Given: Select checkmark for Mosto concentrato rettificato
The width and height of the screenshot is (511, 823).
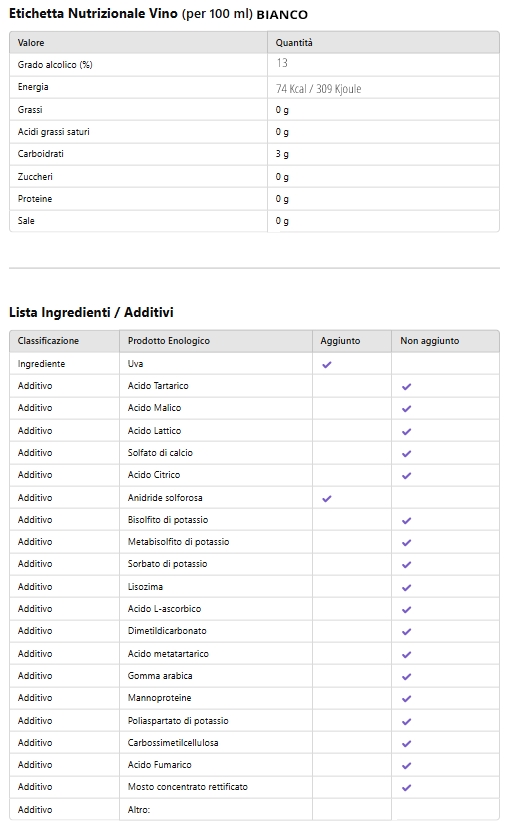Looking at the screenshot, I should (x=407, y=788).
